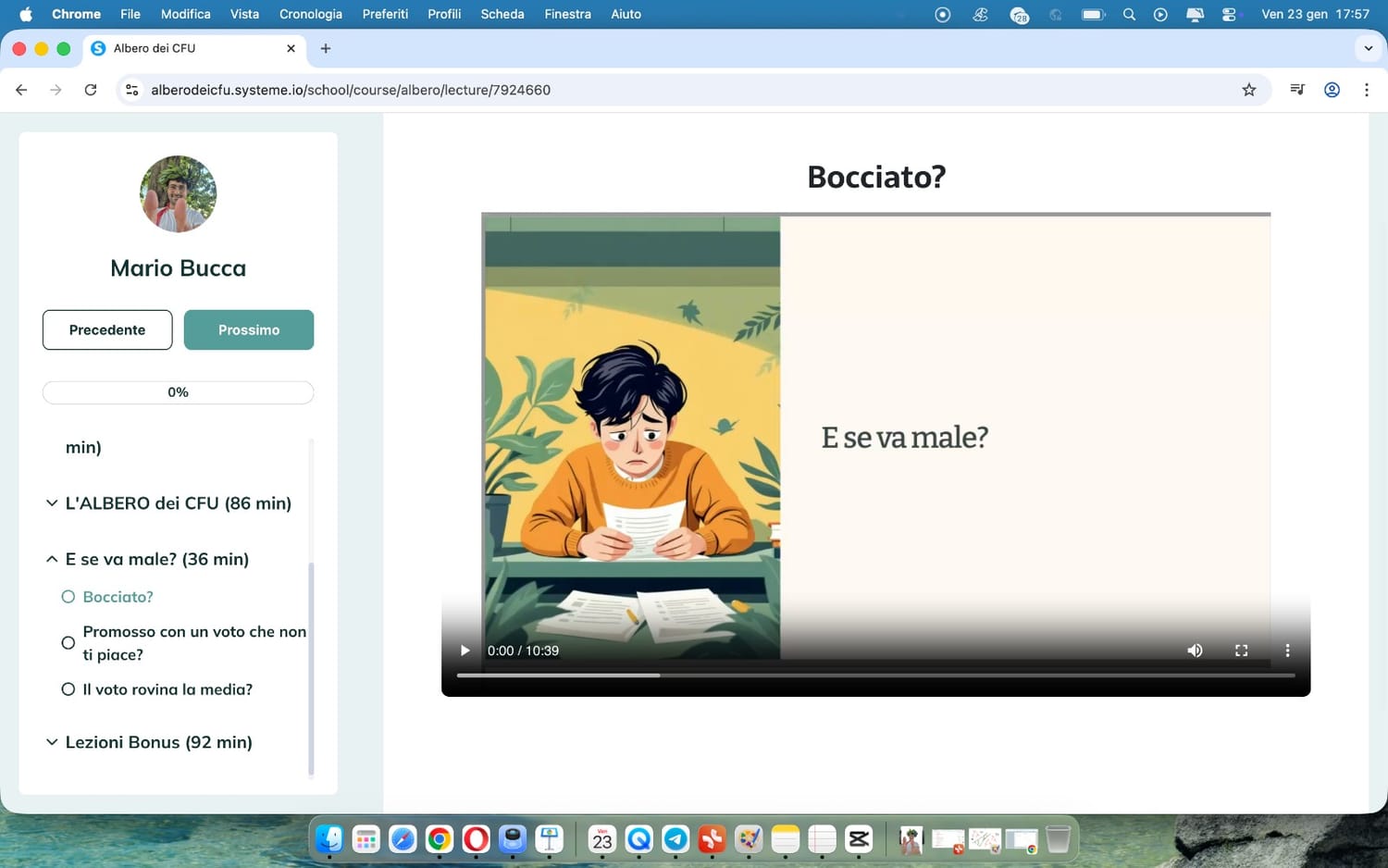Collapse the E se va male? section
This screenshot has height=868, width=1388.
(x=147, y=559)
